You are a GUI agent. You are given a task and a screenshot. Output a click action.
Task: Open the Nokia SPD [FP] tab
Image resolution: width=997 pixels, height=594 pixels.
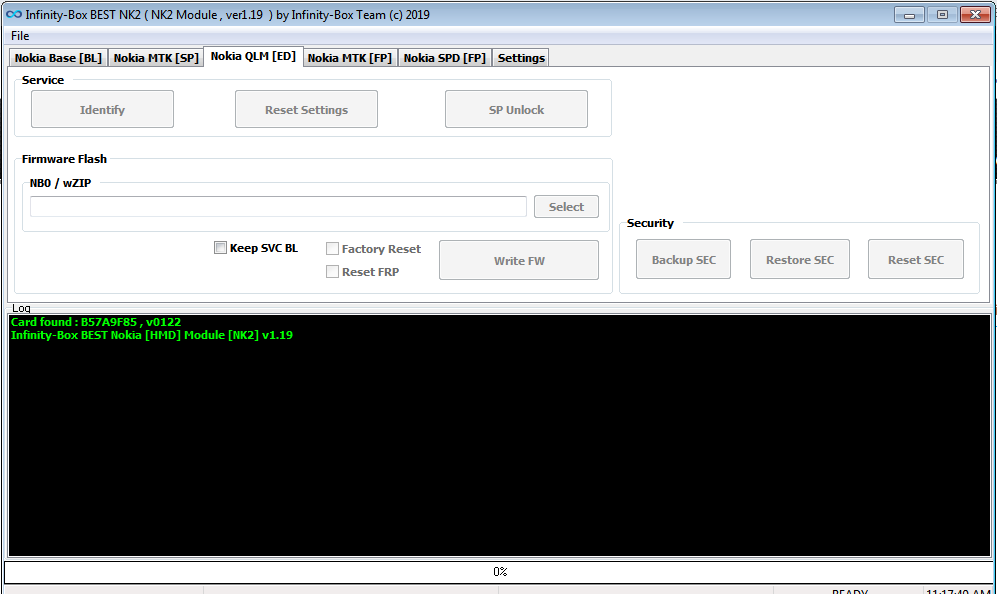(x=444, y=57)
